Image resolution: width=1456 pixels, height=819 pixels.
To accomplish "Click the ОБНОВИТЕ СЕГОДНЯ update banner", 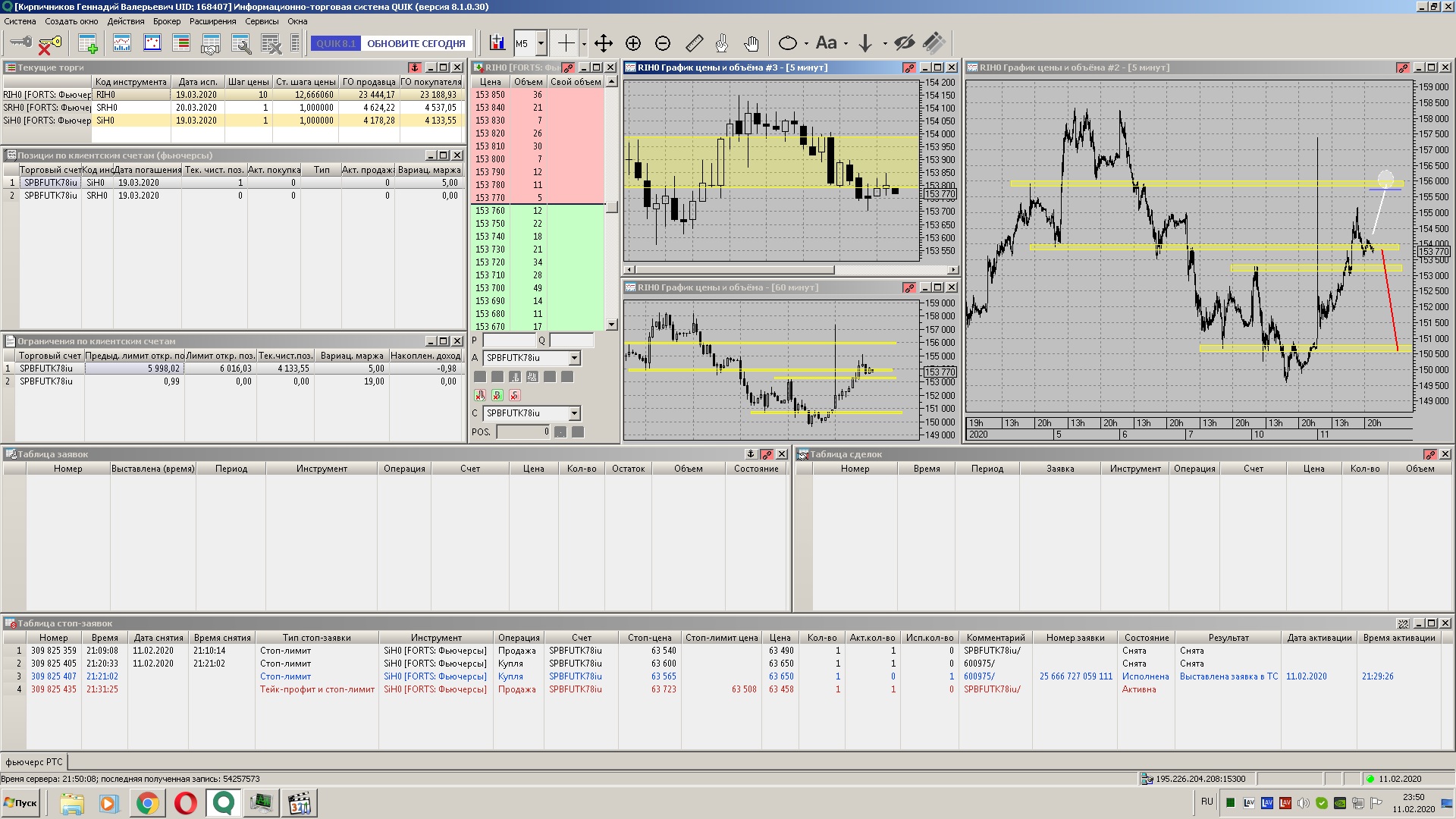I will (416, 43).
